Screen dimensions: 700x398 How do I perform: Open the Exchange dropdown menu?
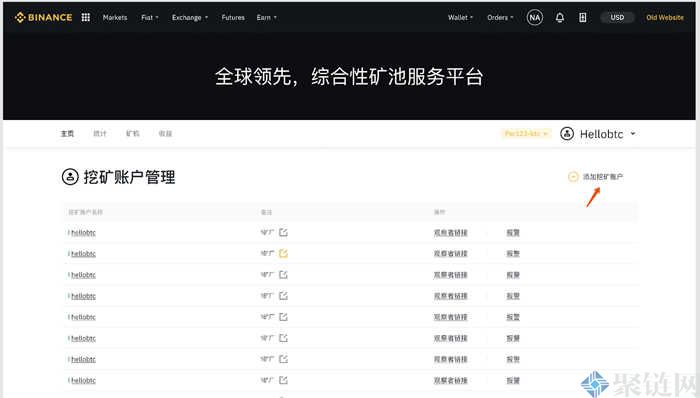tap(190, 17)
